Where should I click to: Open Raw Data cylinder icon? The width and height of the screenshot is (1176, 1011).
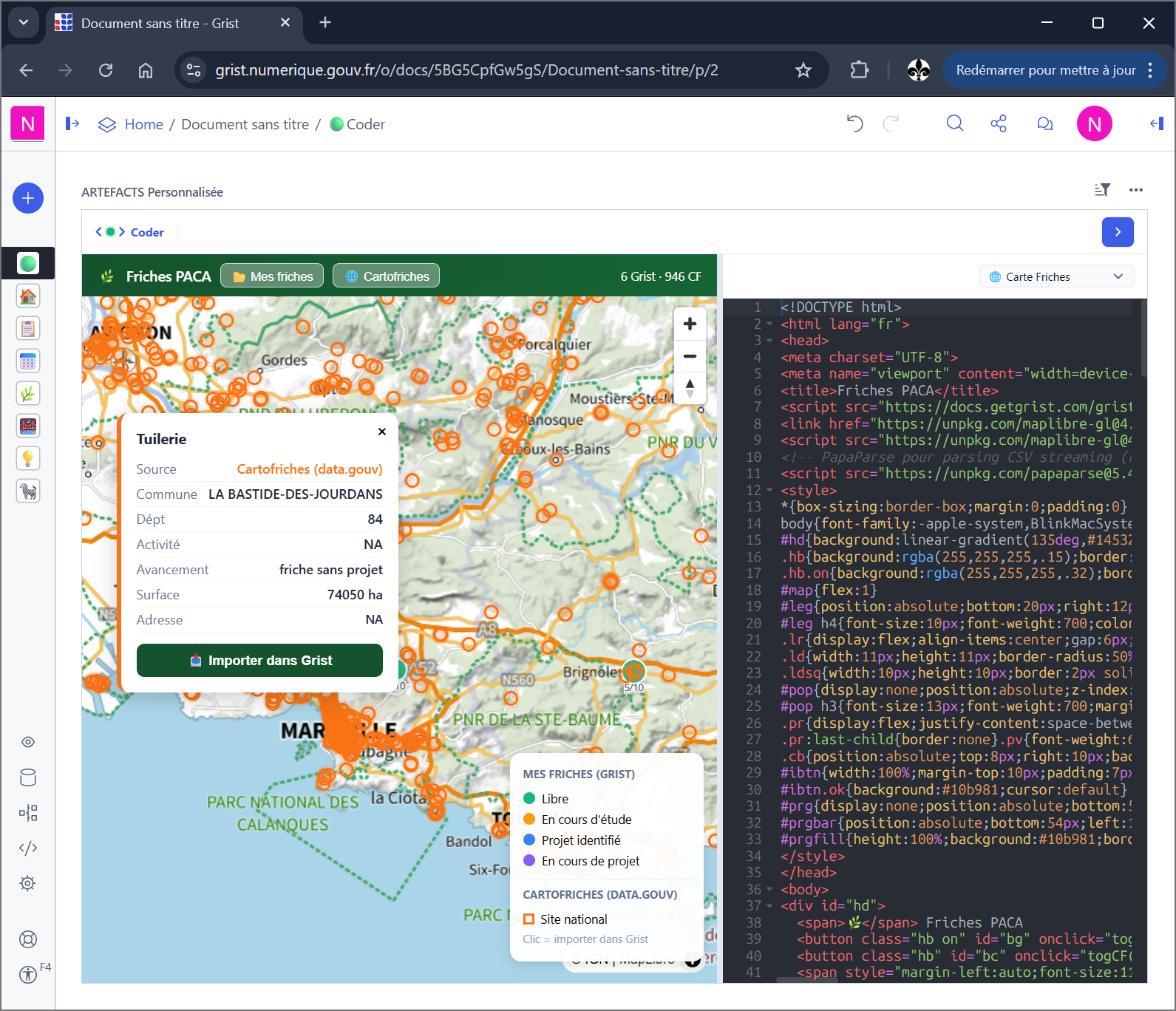(x=28, y=777)
